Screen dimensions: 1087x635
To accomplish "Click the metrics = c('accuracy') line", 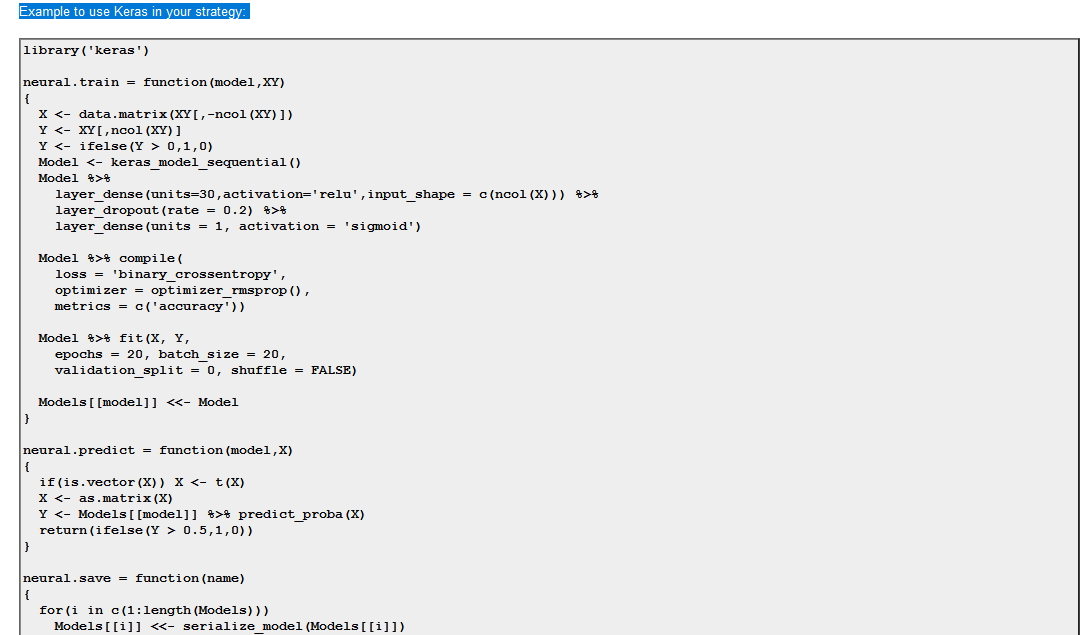I will [150, 306].
